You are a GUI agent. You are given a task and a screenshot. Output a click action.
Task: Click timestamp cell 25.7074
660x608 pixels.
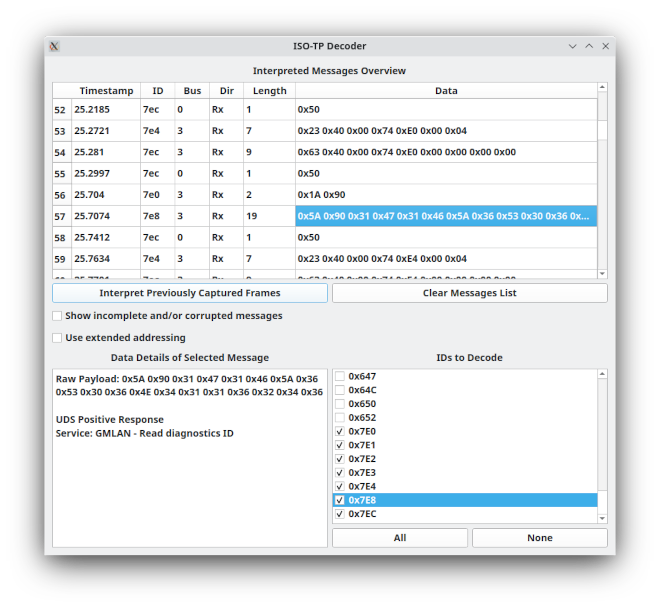106,216
